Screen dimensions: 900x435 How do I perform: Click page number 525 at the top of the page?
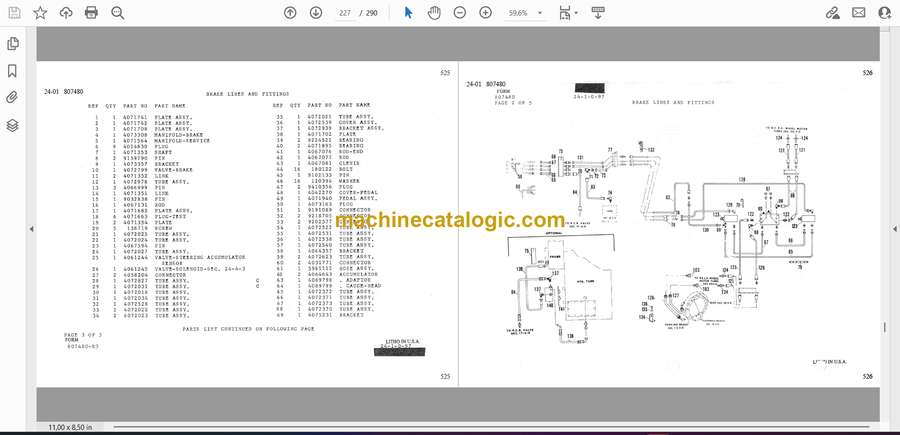pos(445,73)
